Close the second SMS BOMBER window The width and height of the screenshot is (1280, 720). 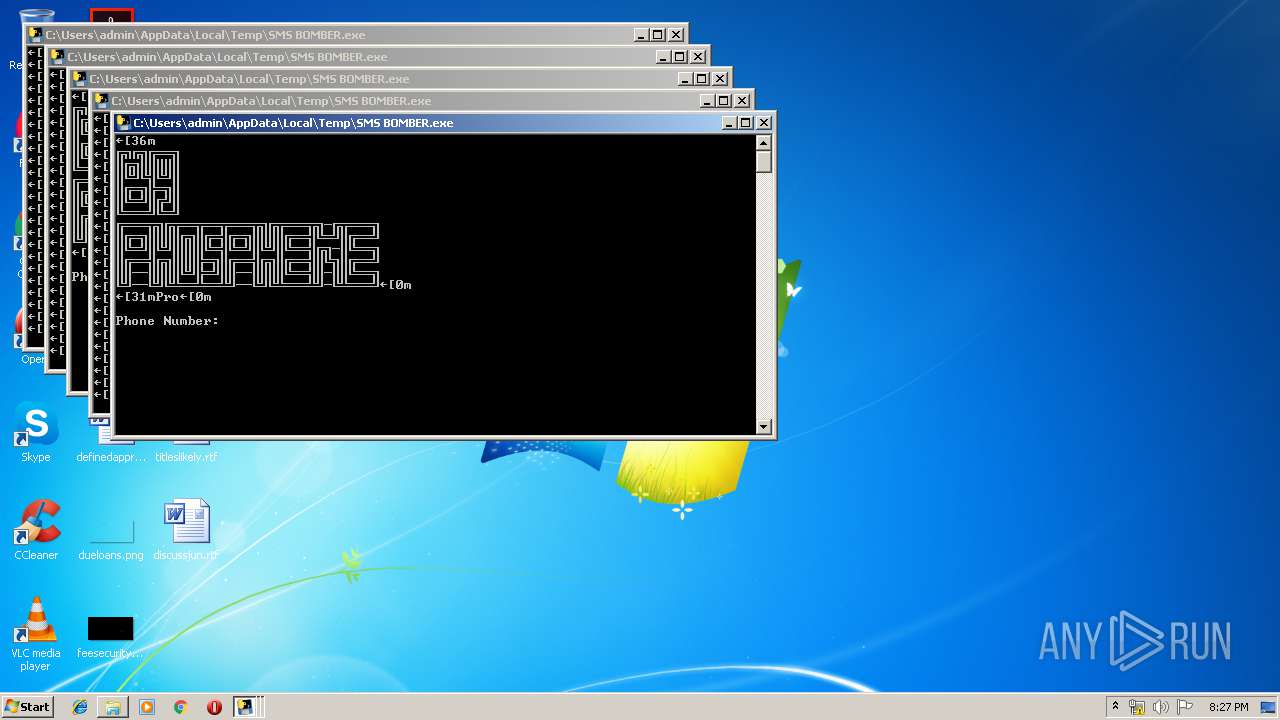(742, 101)
